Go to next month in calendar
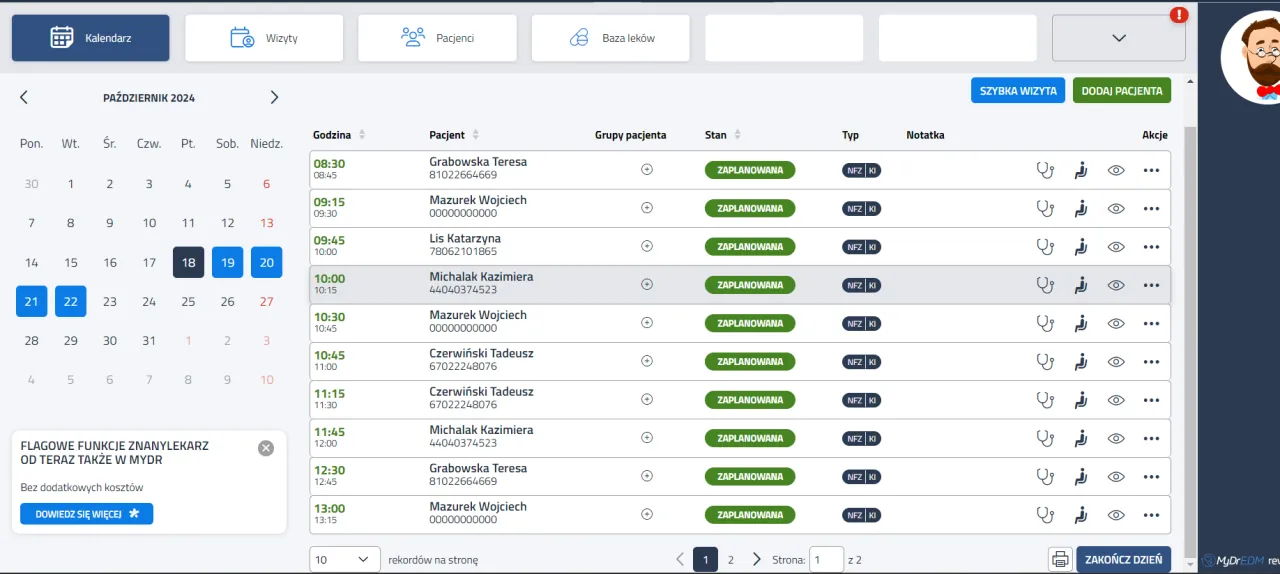The image size is (1280, 574). [x=274, y=98]
